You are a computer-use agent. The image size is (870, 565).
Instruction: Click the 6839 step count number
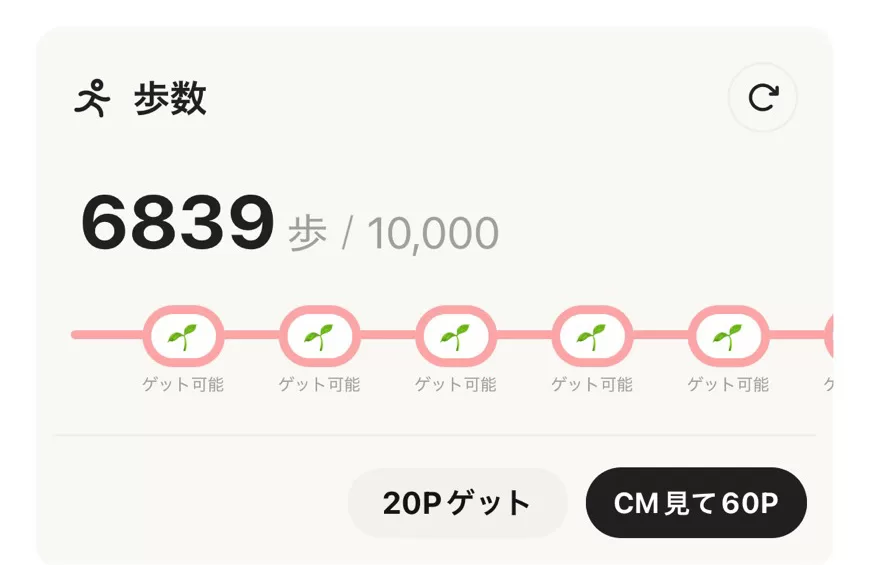pos(177,224)
